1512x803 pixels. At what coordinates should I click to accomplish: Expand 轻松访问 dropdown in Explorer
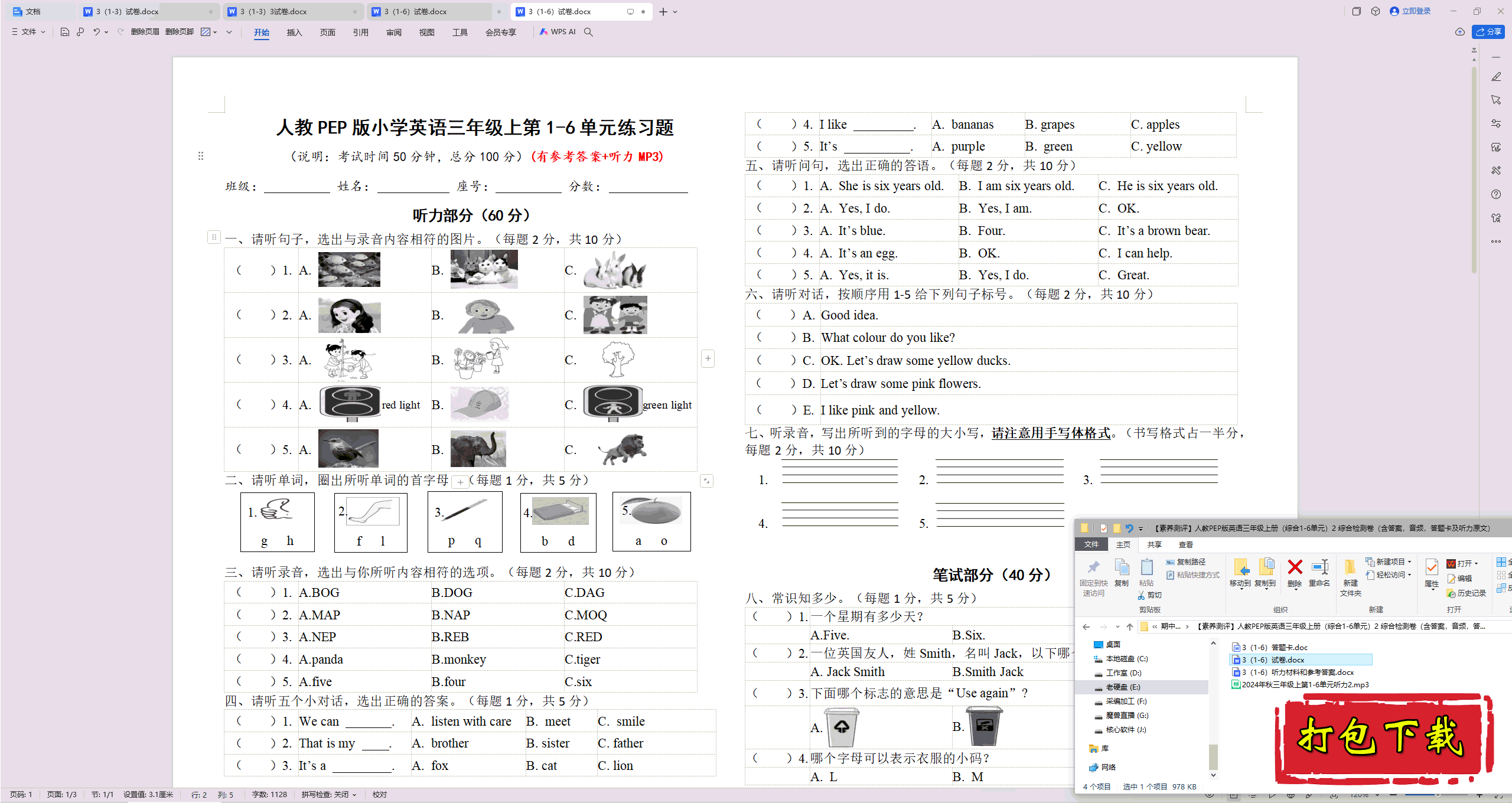pyautogui.click(x=1409, y=575)
